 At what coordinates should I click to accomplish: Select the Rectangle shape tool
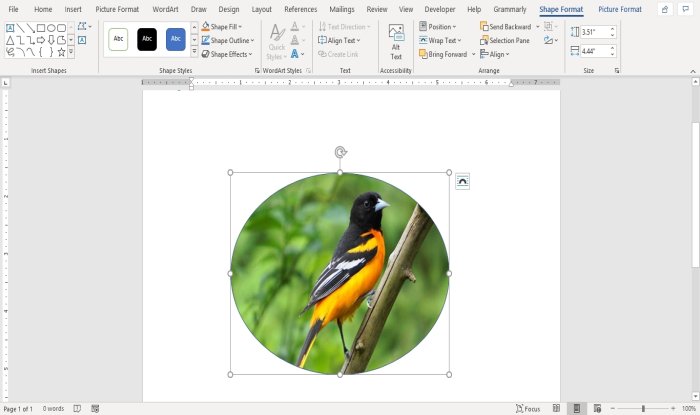click(41, 28)
